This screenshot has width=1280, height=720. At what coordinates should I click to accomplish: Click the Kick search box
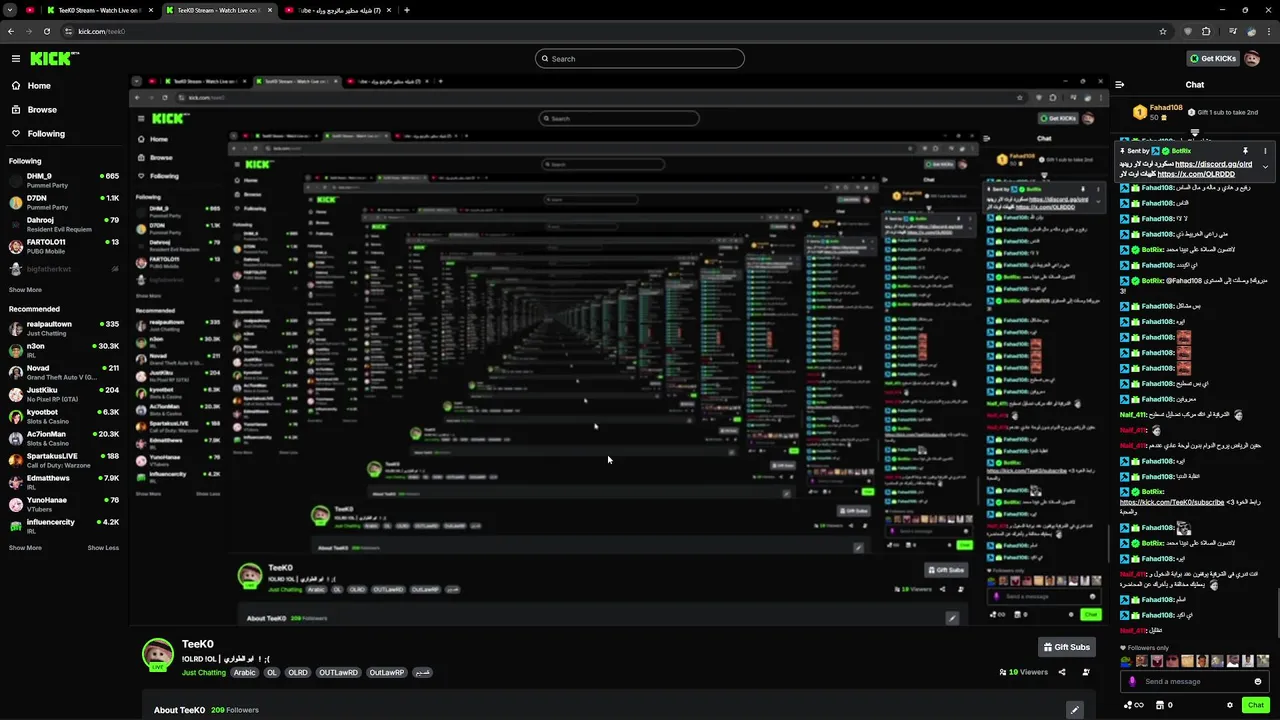point(640,59)
